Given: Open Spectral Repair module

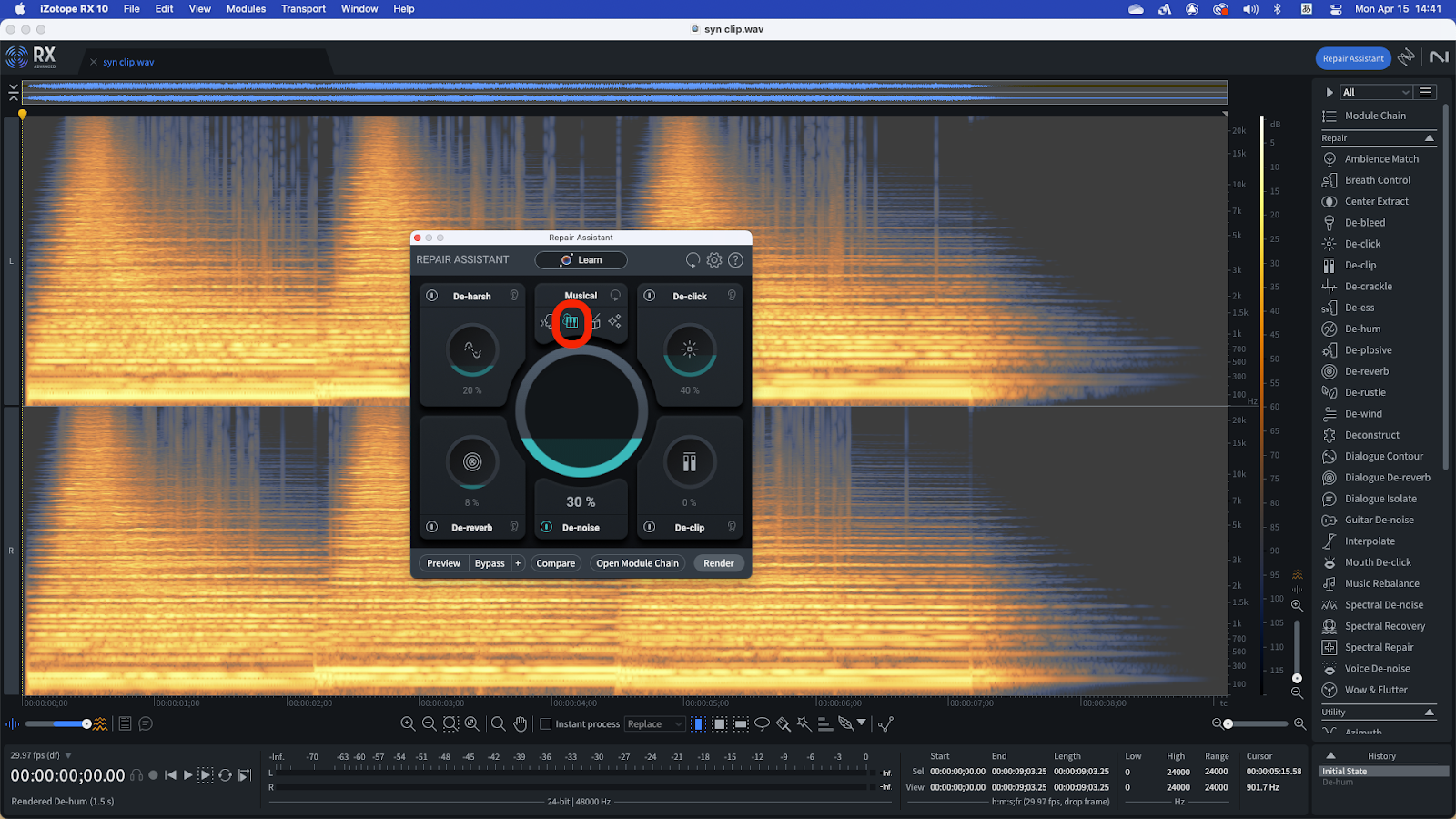Looking at the screenshot, I should pos(1379,647).
